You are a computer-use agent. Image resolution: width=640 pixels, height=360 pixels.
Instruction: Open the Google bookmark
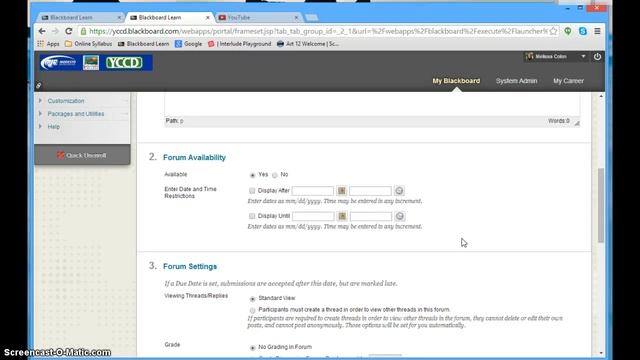click(x=188, y=44)
